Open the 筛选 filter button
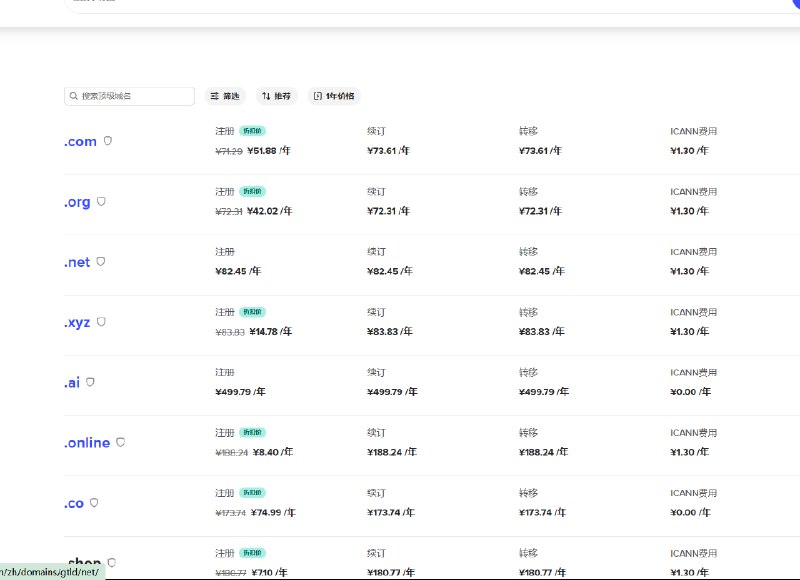This screenshot has width=800, height=580. click(225, 96)
